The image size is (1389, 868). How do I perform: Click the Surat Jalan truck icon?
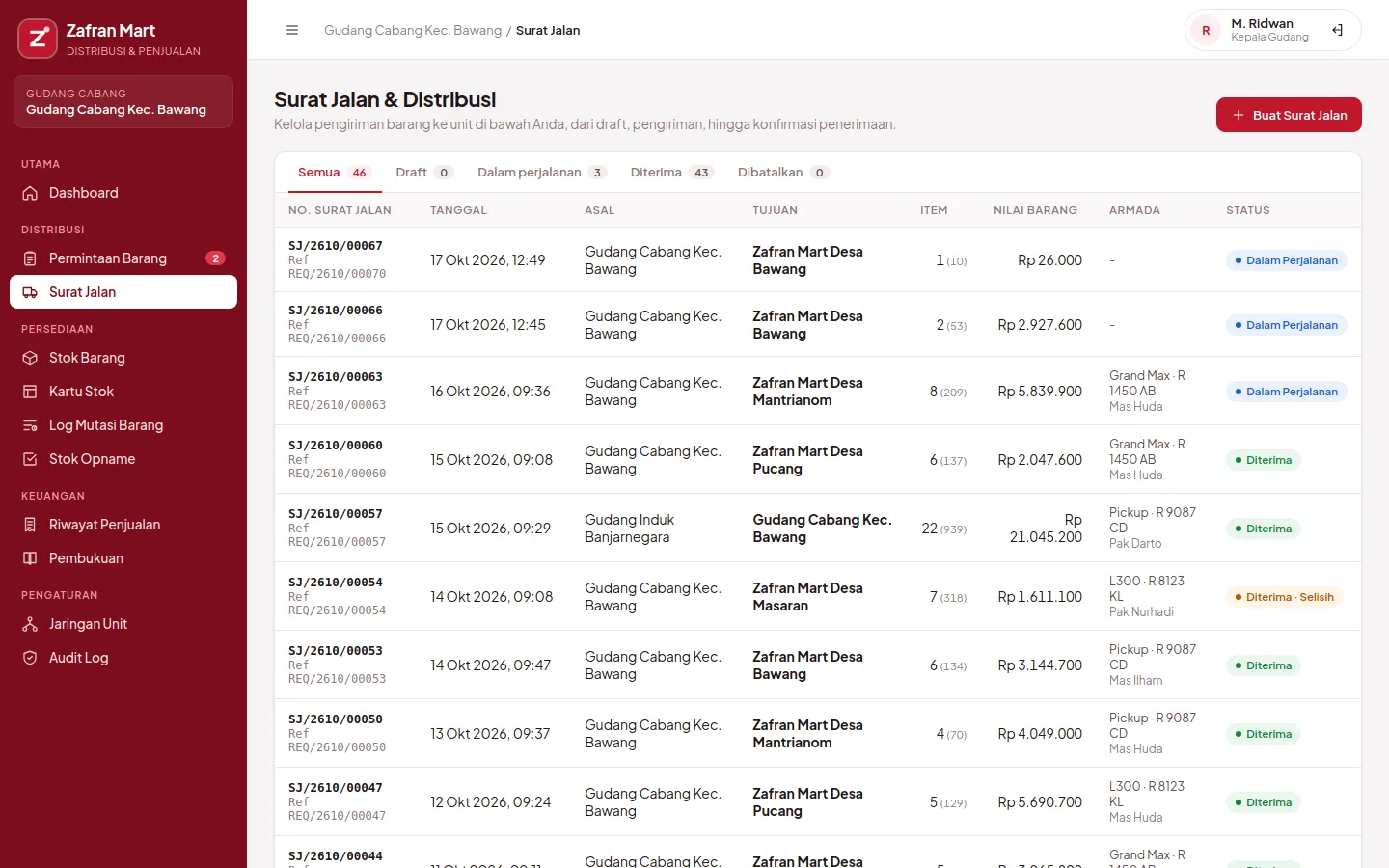[30, 292]
